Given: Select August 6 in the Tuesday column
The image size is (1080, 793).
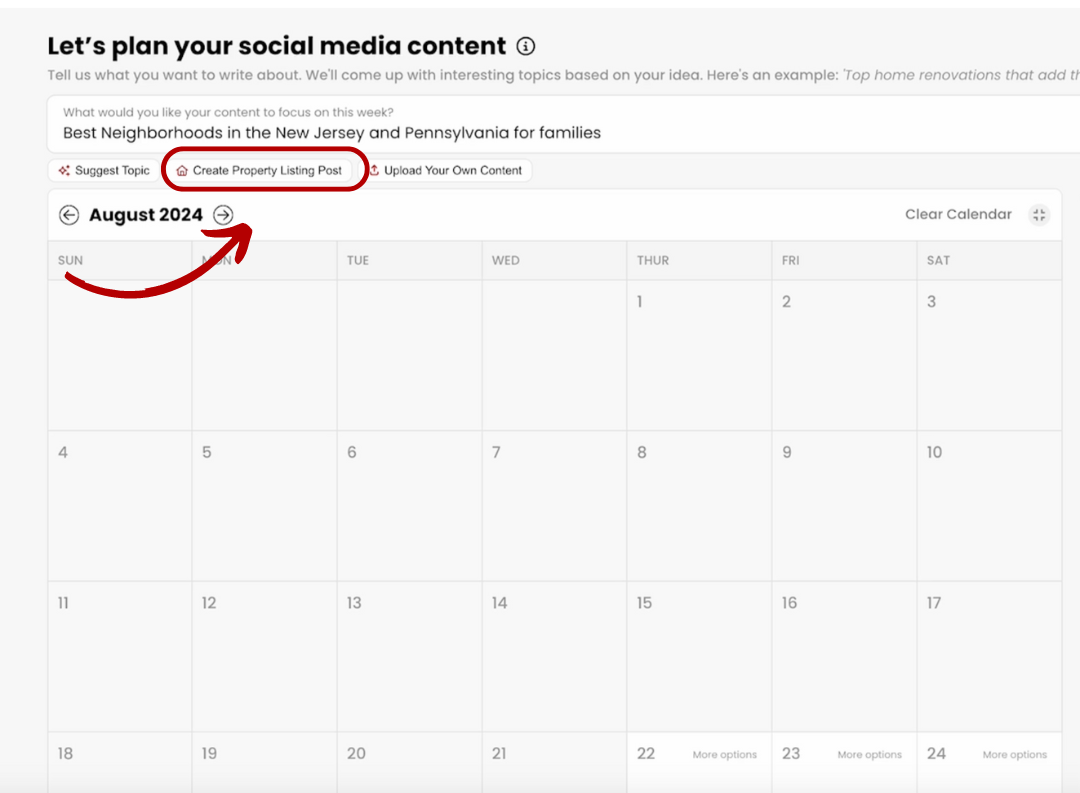Looking at the screenshot, I should point(409,506).
